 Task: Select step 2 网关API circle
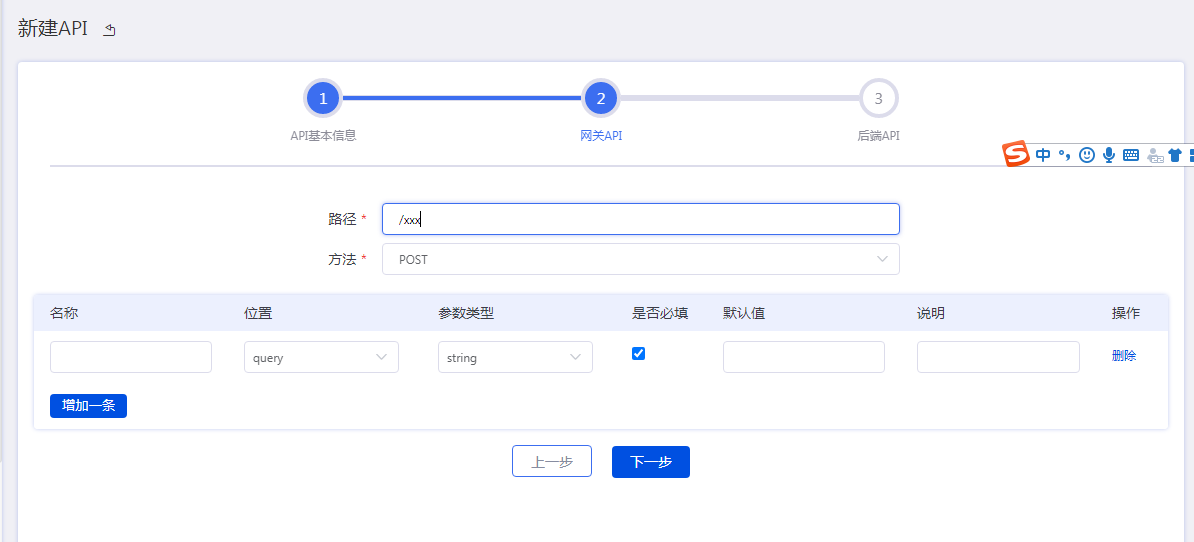tap(601, 98)
